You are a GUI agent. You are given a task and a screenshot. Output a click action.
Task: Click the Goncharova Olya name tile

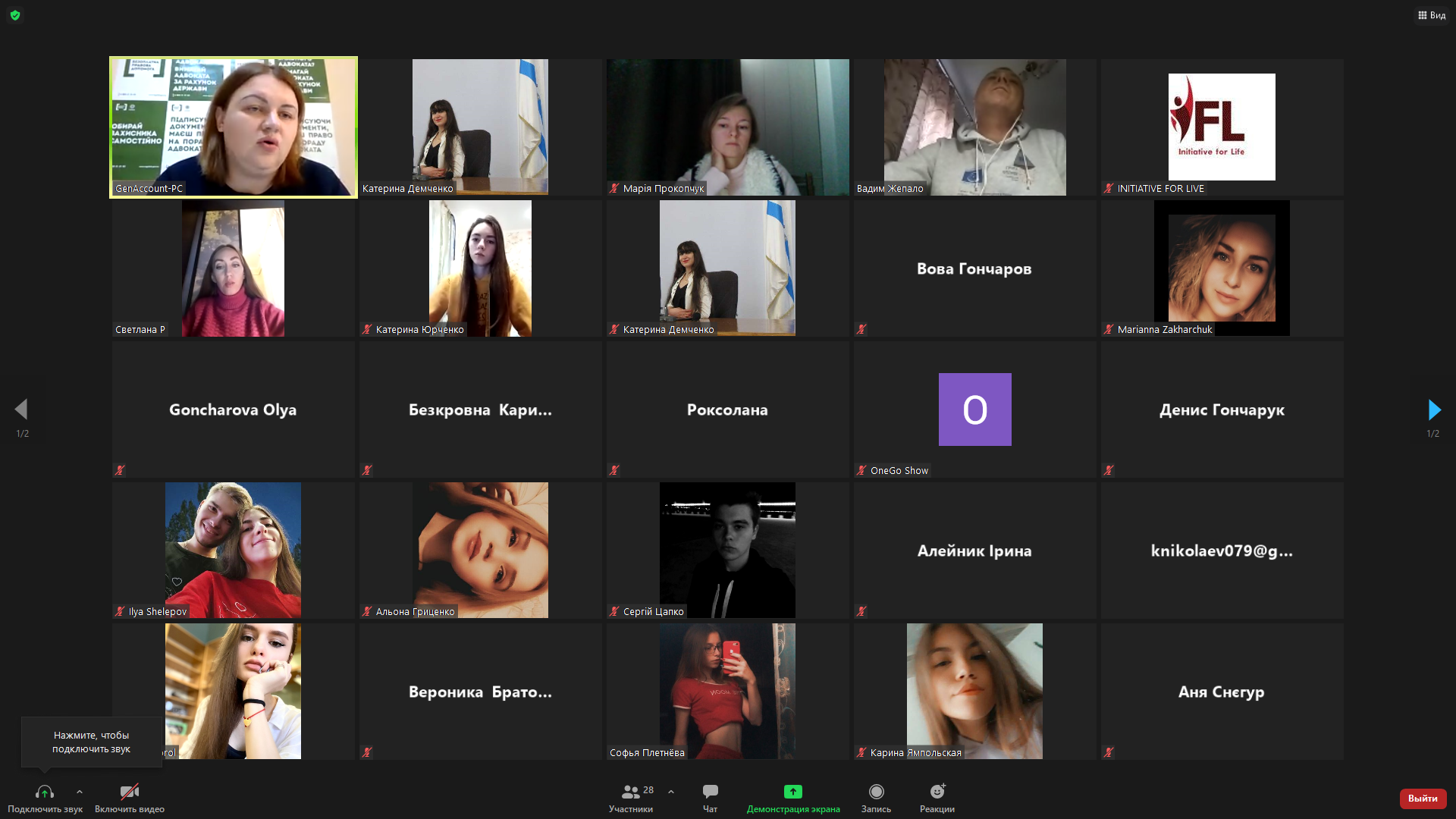click(x=233, y=409)
